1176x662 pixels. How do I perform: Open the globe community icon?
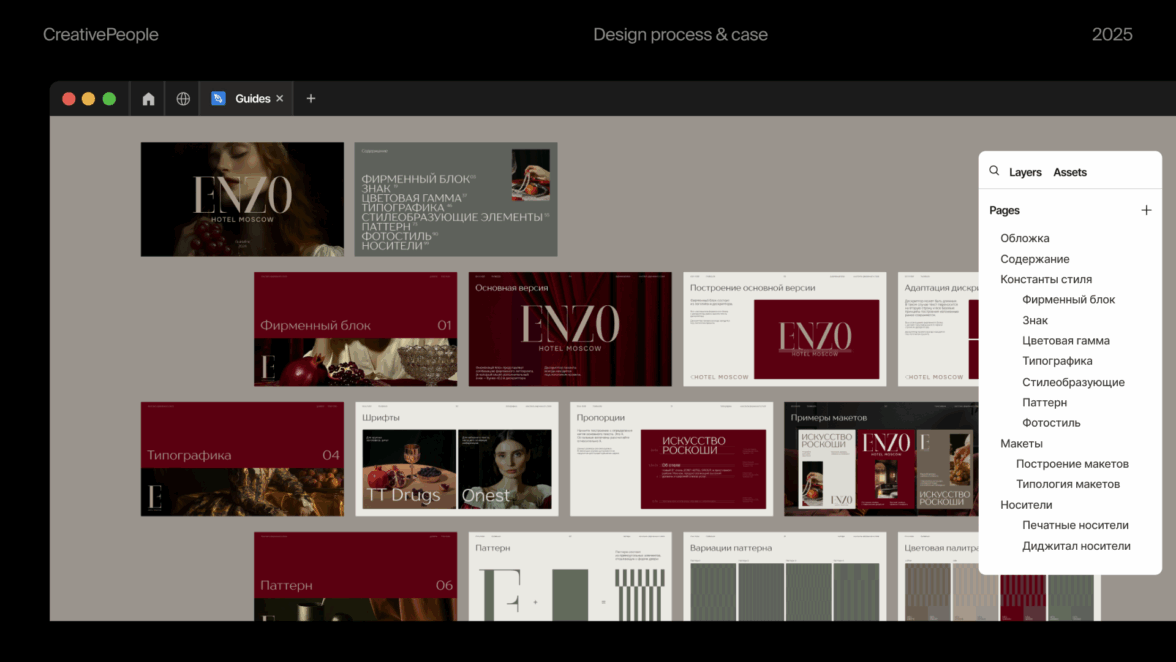pos(183,99)
